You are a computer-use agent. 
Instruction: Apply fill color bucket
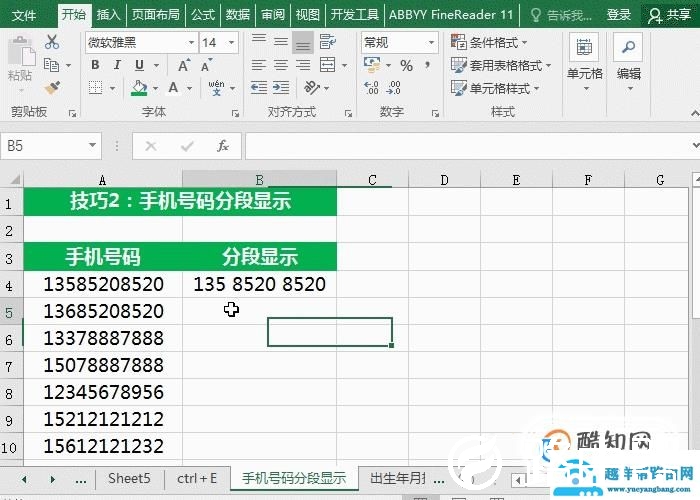[139, 88]
